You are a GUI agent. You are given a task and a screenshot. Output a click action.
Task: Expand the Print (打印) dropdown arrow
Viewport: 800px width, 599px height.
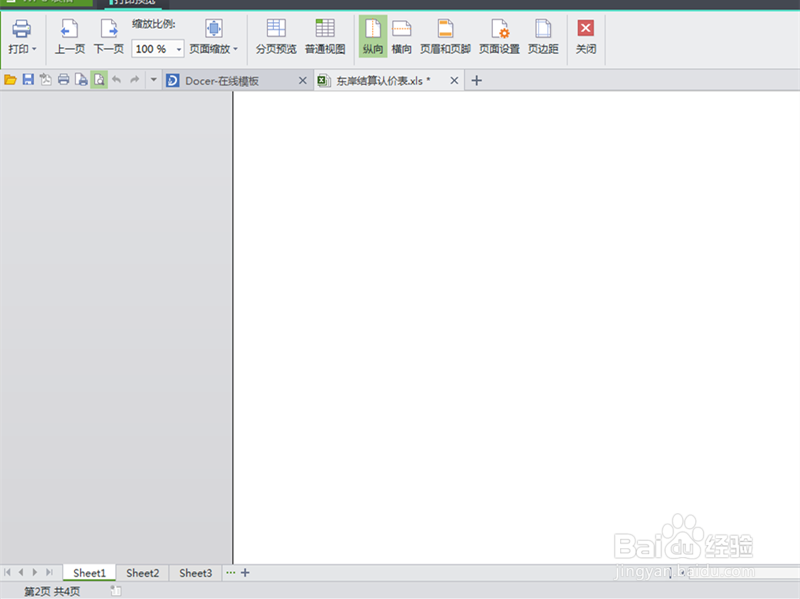click(34, 49)
